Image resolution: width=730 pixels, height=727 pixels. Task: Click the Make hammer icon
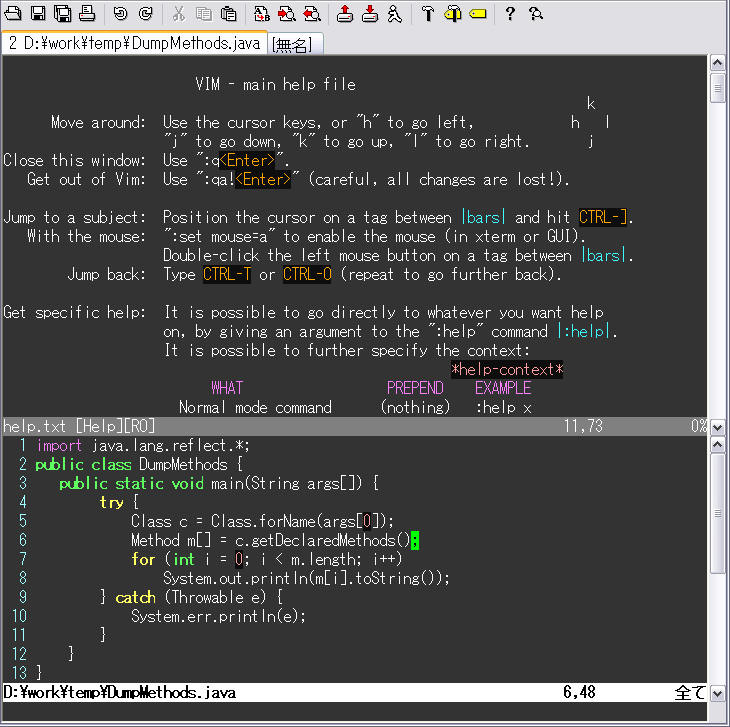tap(427, 13)
